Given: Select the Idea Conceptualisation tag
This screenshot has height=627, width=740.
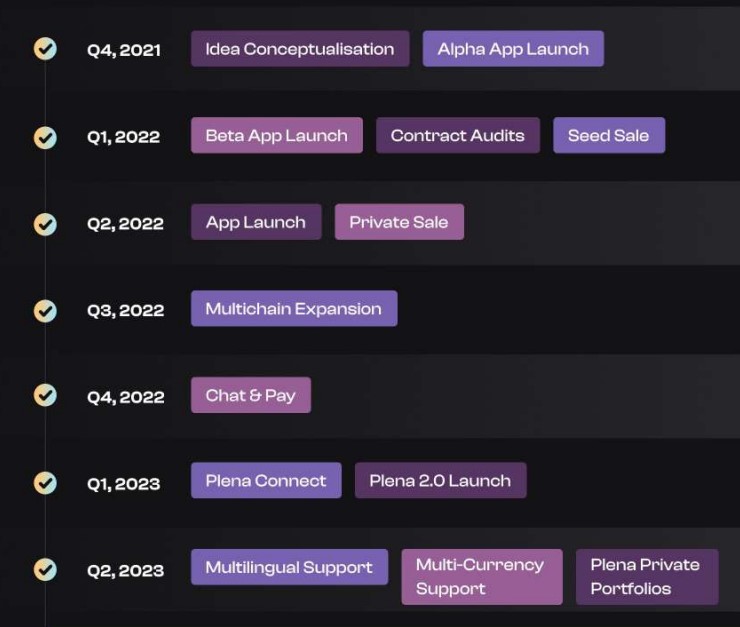Looking at the screenshot, I should tap(300, 49).
